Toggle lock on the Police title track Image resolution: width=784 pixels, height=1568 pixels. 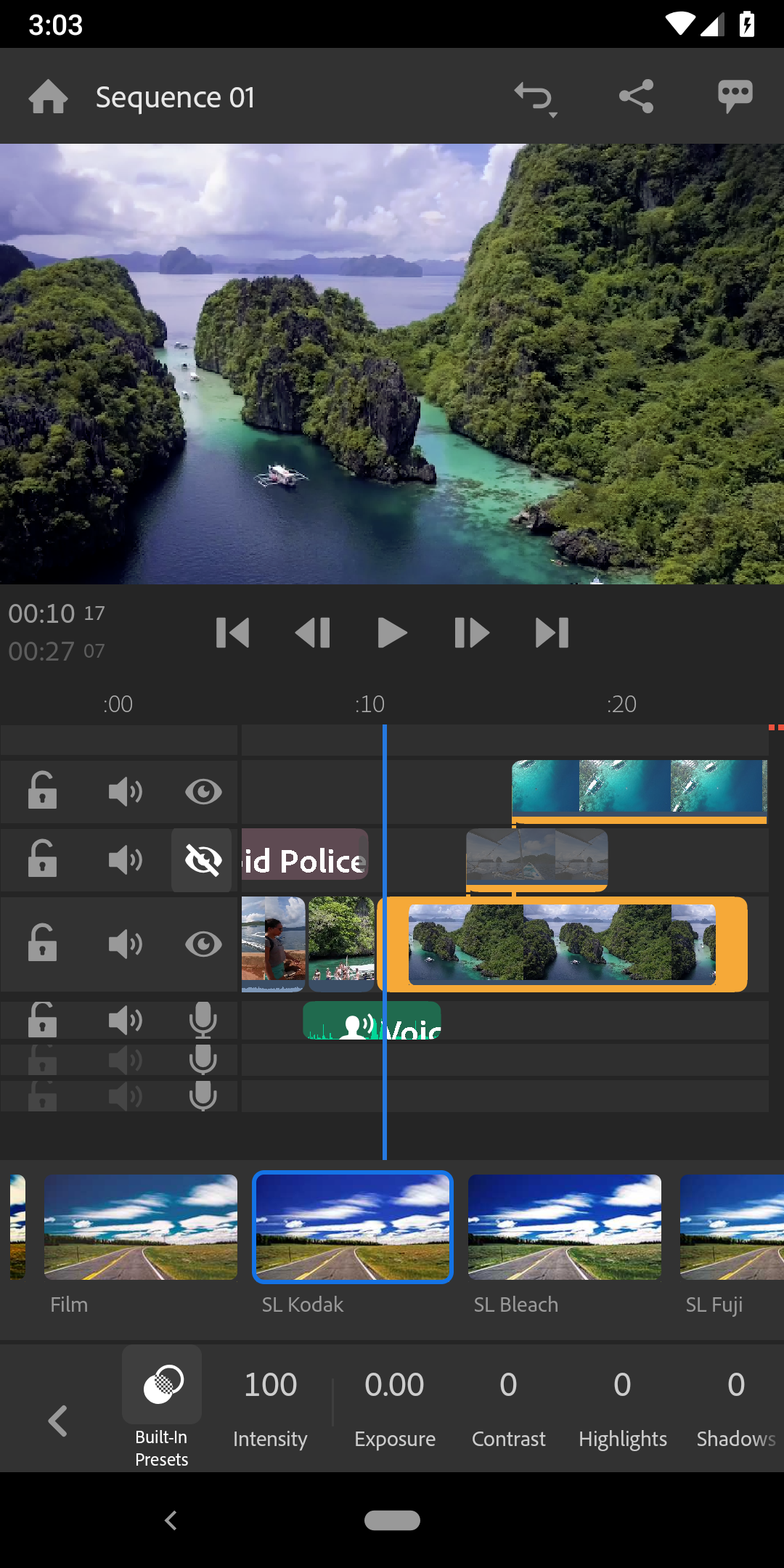coord(42,859)
